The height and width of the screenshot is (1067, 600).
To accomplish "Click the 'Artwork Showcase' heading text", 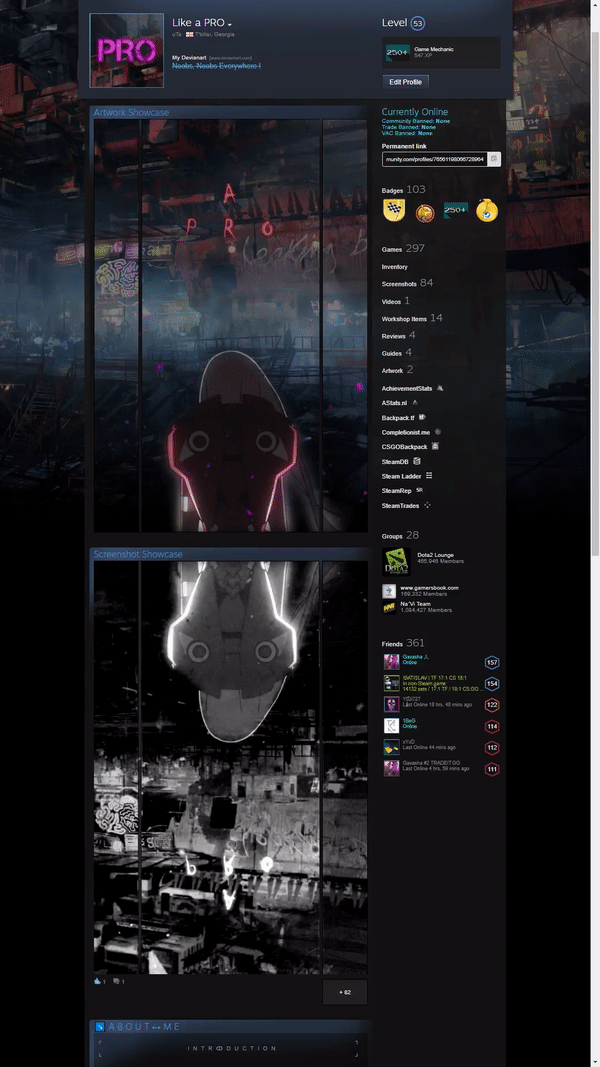I will pyautogui.click(x=131, y=112).
